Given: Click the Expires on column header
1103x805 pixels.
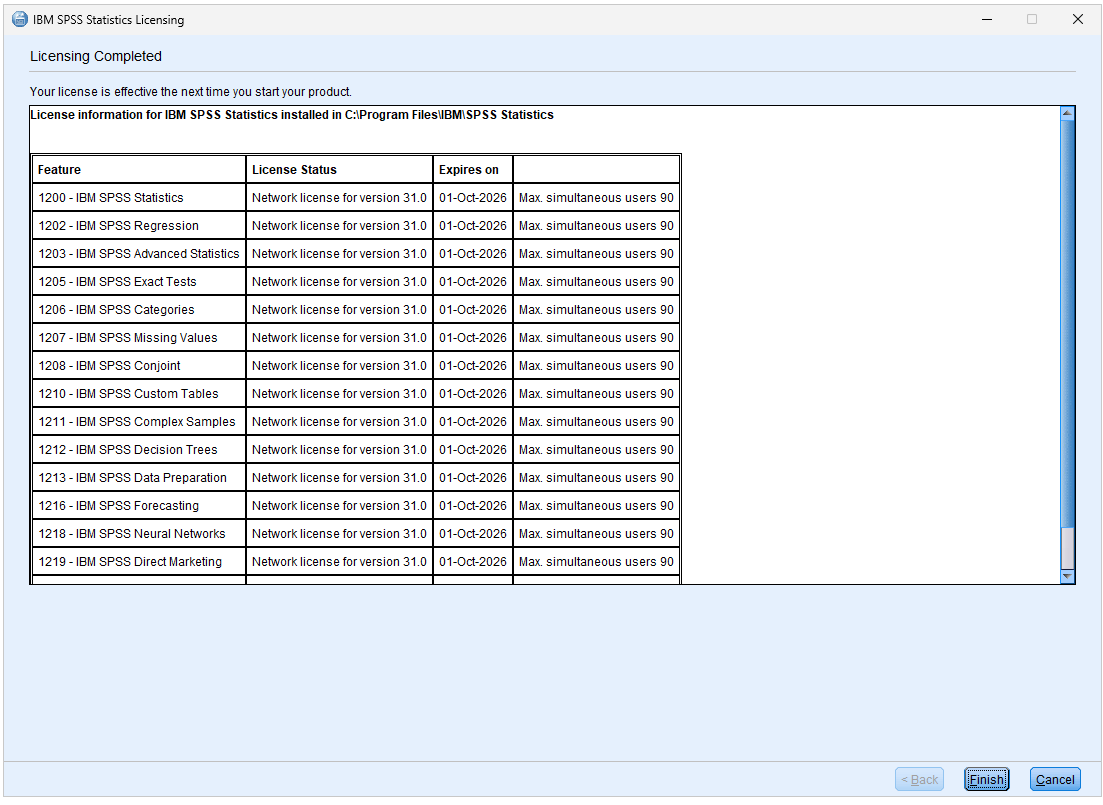Looking at the screenshot, I should pyautogui.click(x=468, y=170).
